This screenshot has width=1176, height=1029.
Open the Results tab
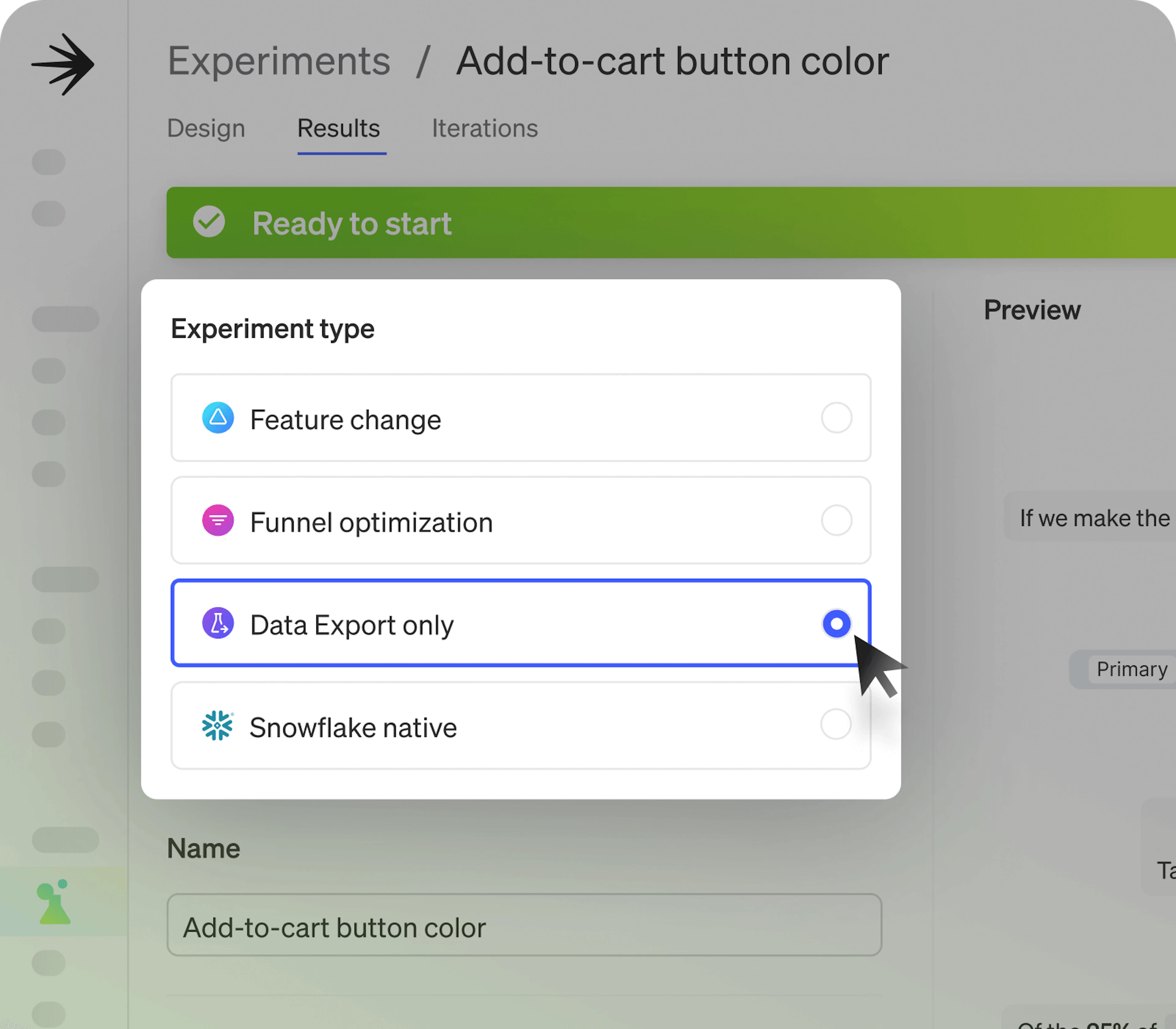coord(339,128)
